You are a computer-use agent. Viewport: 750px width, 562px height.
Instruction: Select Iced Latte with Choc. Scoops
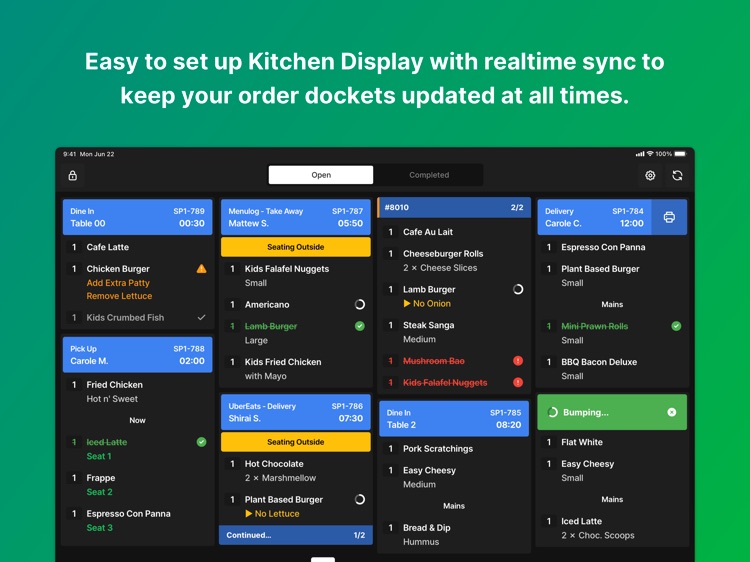(x=612, y=528)
